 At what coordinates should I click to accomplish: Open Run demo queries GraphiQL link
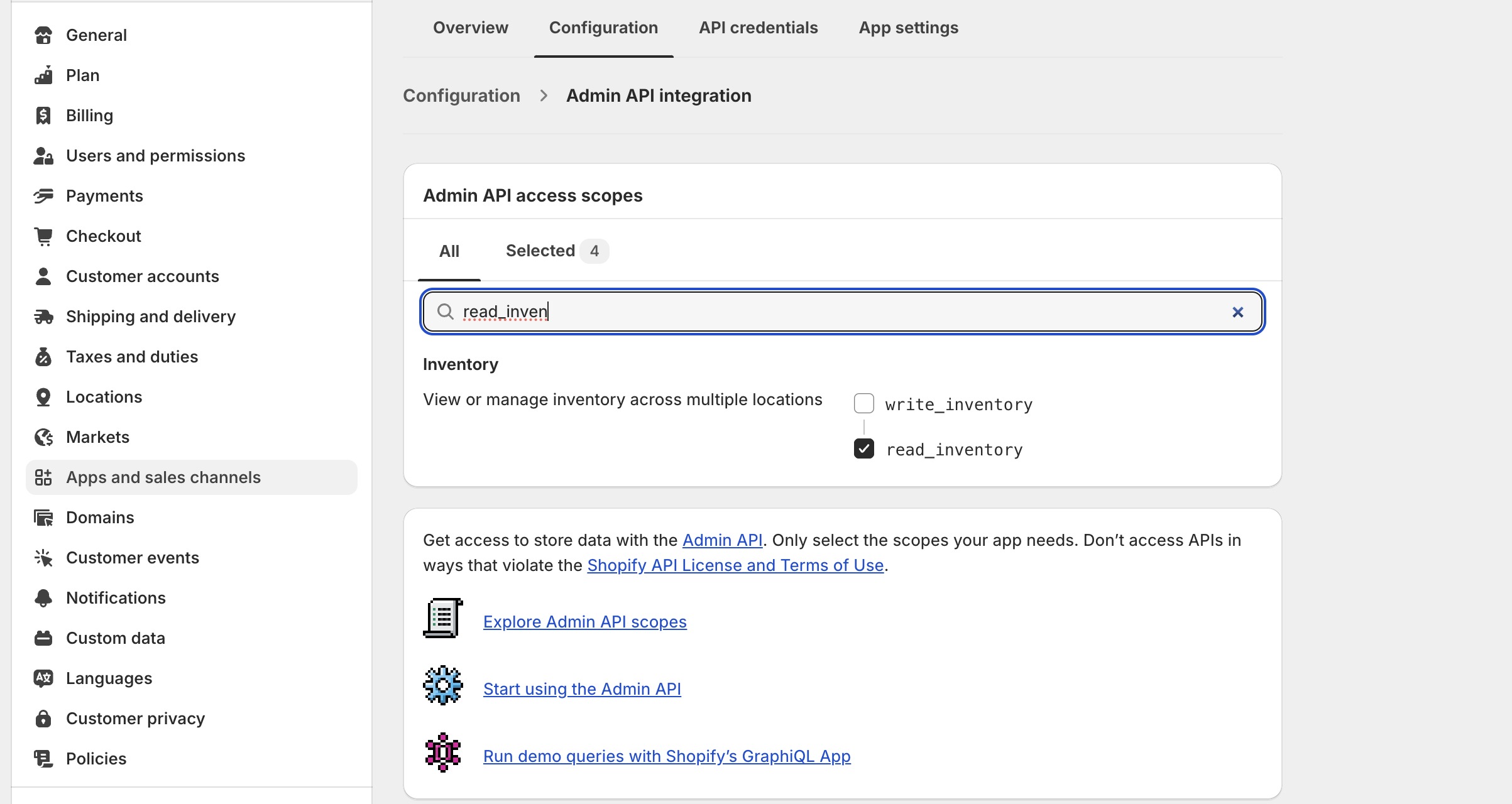(x=666, y=756)
